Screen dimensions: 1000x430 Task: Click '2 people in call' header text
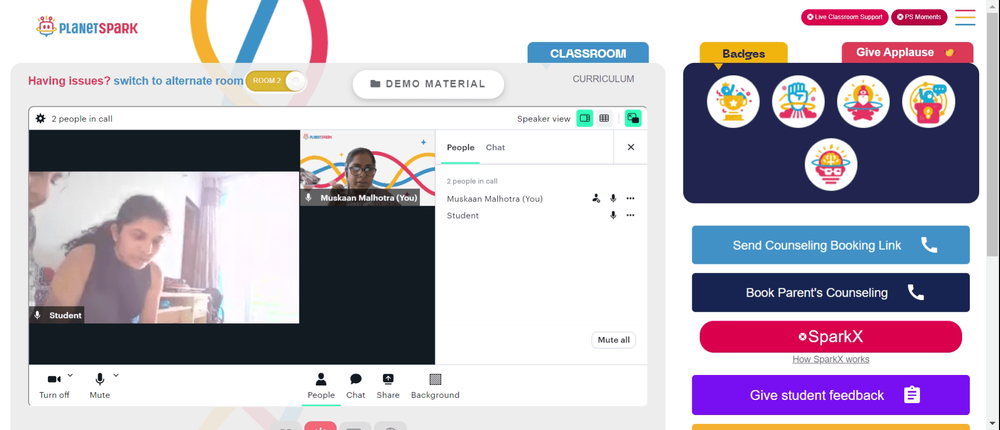(82, 119)
